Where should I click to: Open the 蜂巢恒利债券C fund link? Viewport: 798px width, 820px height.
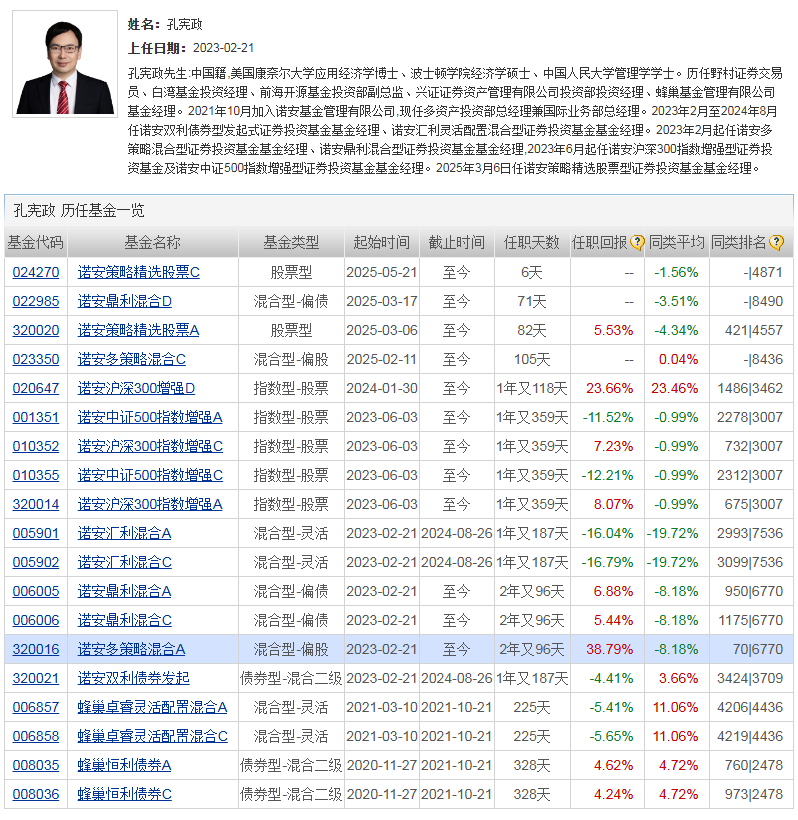(x=124, y=794)
